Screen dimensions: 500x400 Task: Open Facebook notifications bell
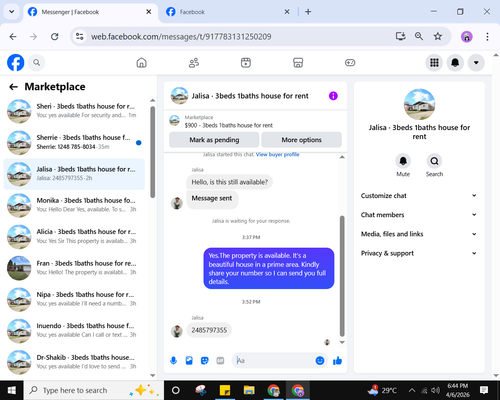[455, 63]
